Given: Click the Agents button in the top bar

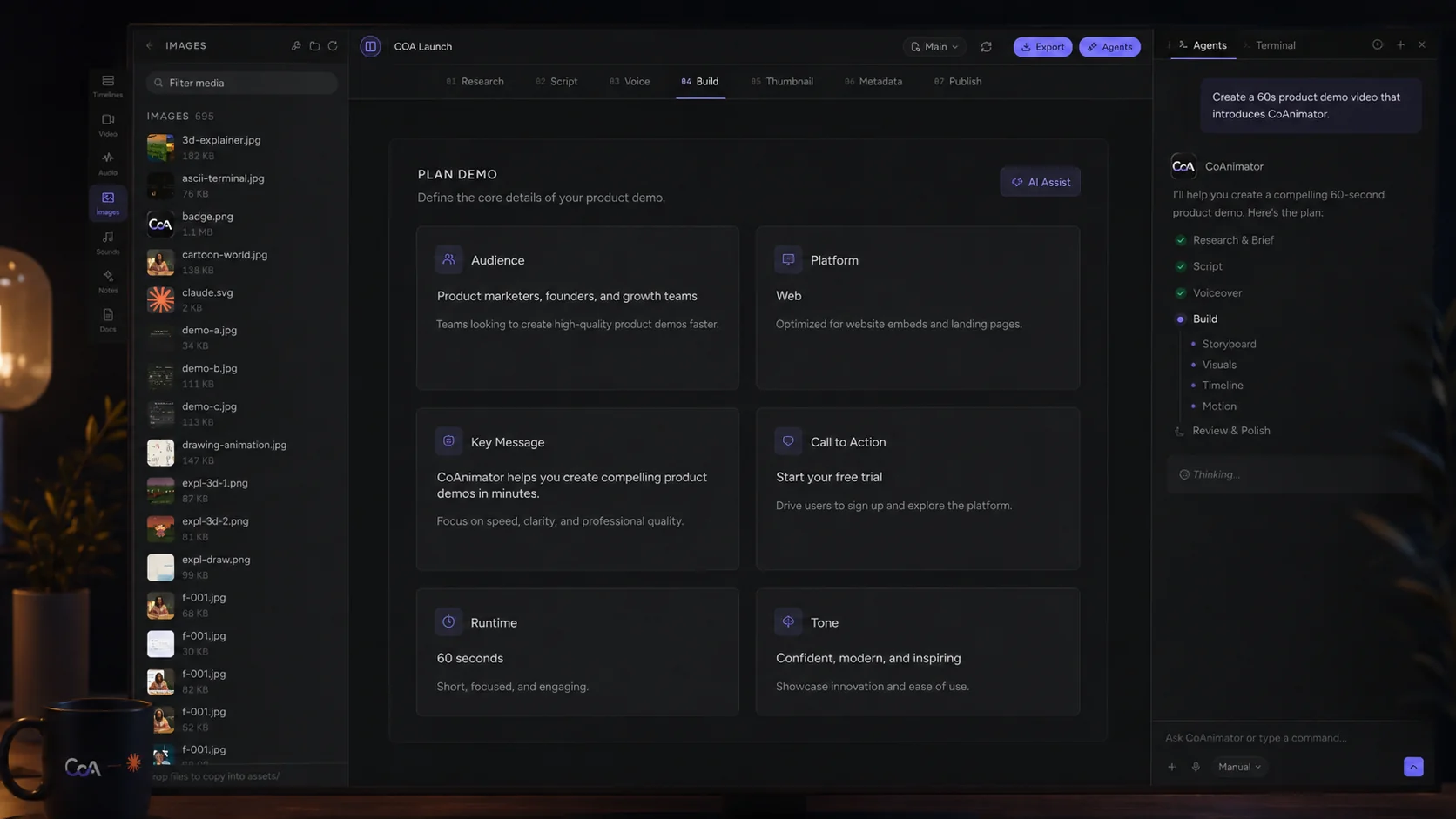Looking at the screenshot, I should 1109,47.
